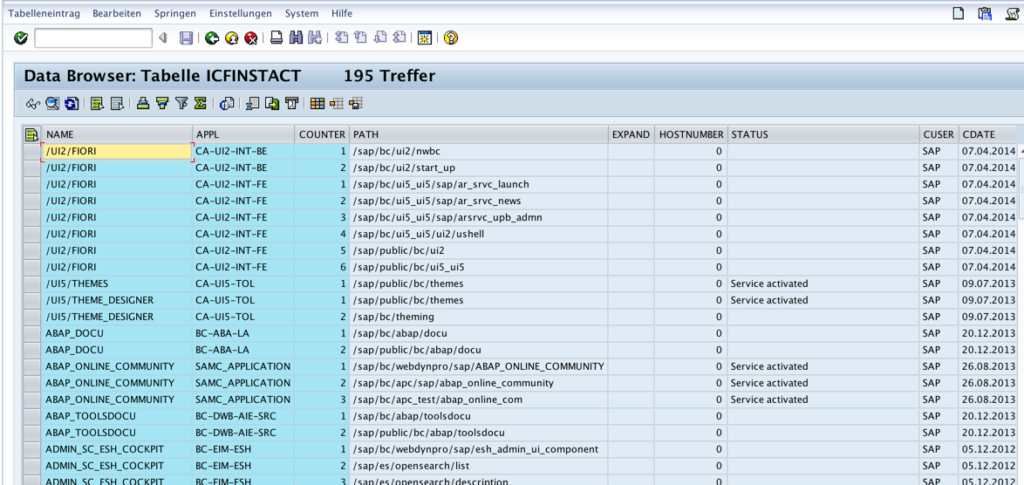Image resolution: width=1024 pixels, height=485 pixels.
Task: Click the select-all icon in table corner
Action: coord(31,134)
